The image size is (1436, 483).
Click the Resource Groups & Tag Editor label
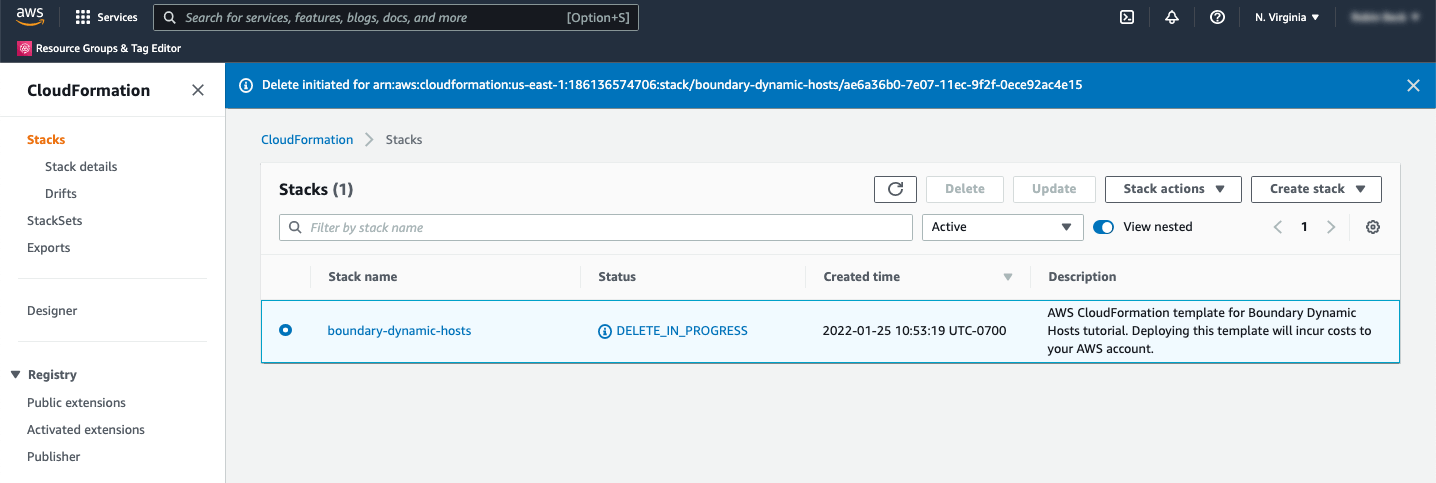pos(108,48)
